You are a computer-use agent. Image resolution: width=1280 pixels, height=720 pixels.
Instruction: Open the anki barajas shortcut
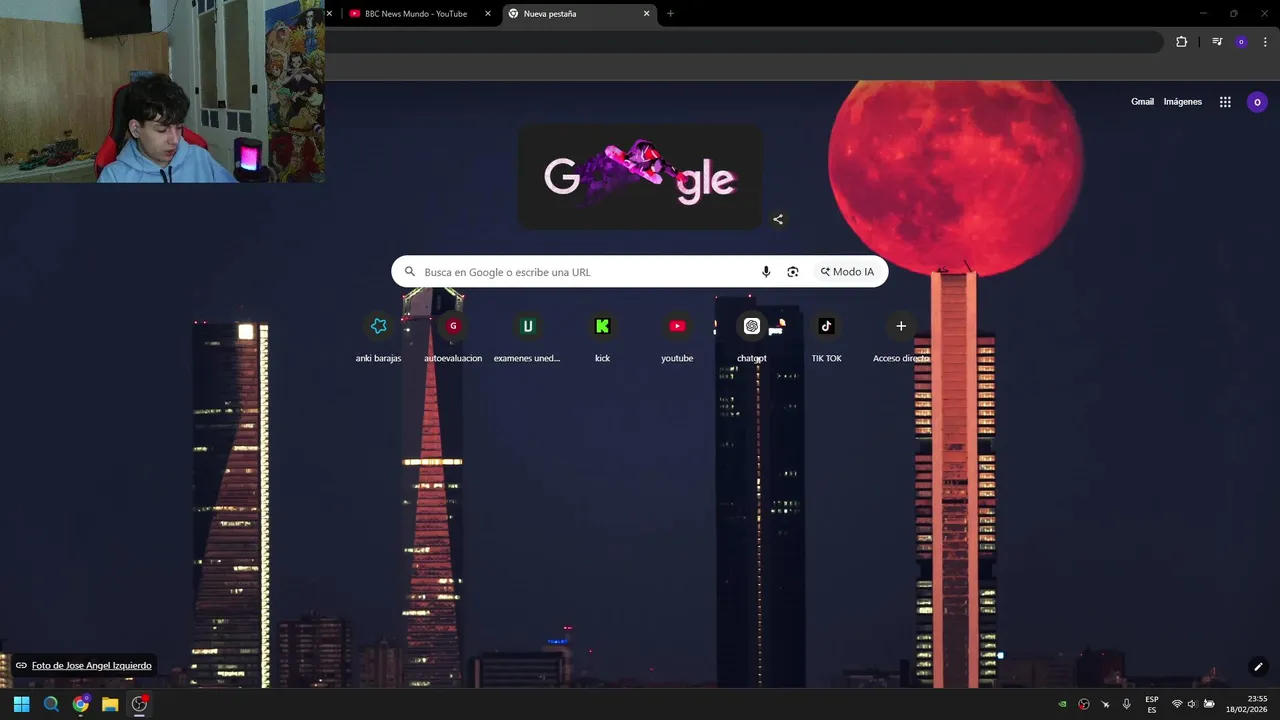(x=378, y=338)
